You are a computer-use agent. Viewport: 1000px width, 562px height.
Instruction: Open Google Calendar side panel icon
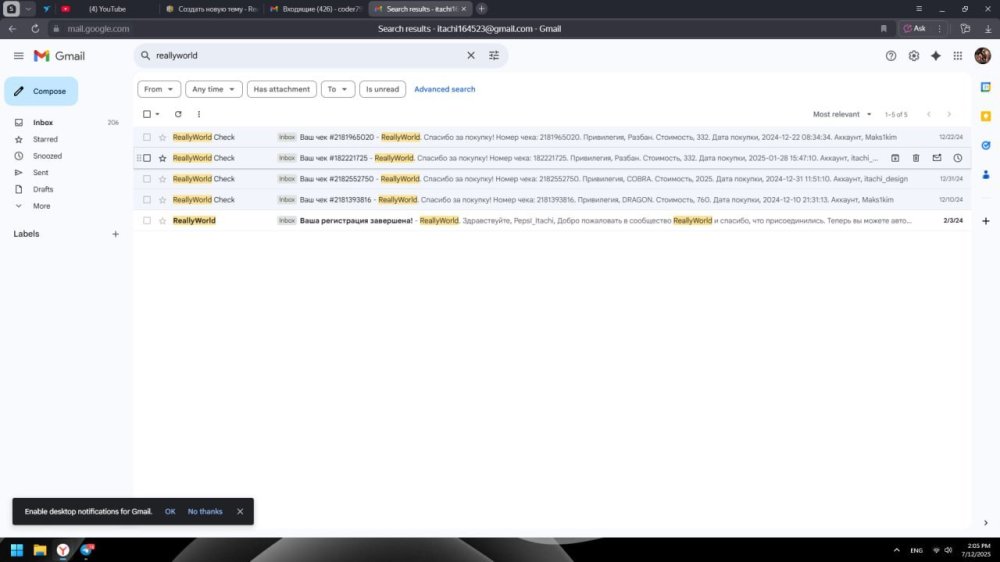(986, 87)
